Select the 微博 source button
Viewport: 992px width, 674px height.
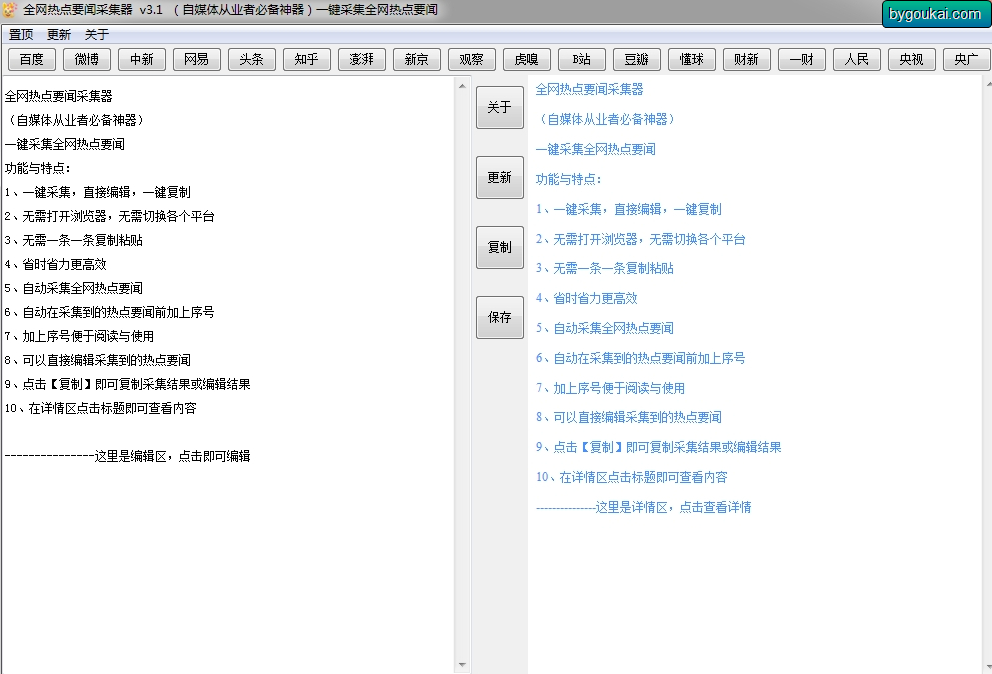pos(87,59)
